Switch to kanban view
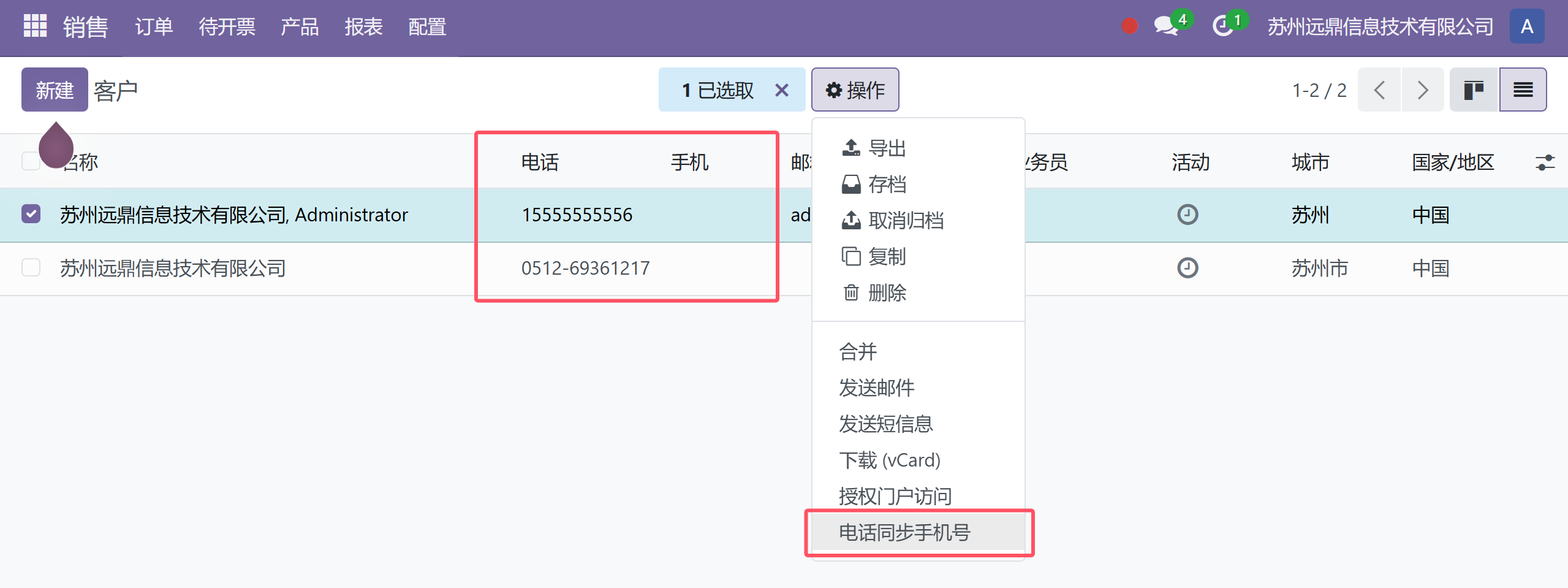The image size is (1568, 588). click(1474, 90)
